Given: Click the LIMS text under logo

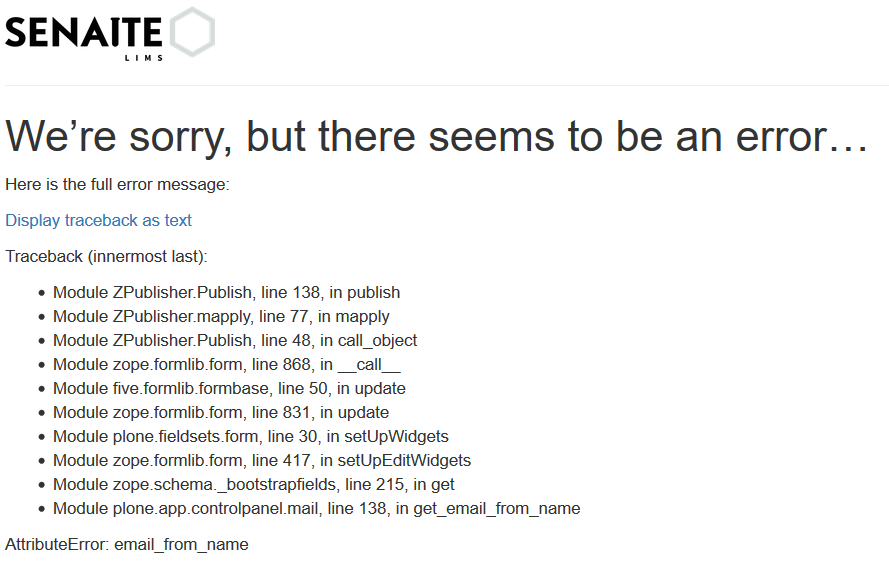Looking at the screenshot, I should pos(144,58).
